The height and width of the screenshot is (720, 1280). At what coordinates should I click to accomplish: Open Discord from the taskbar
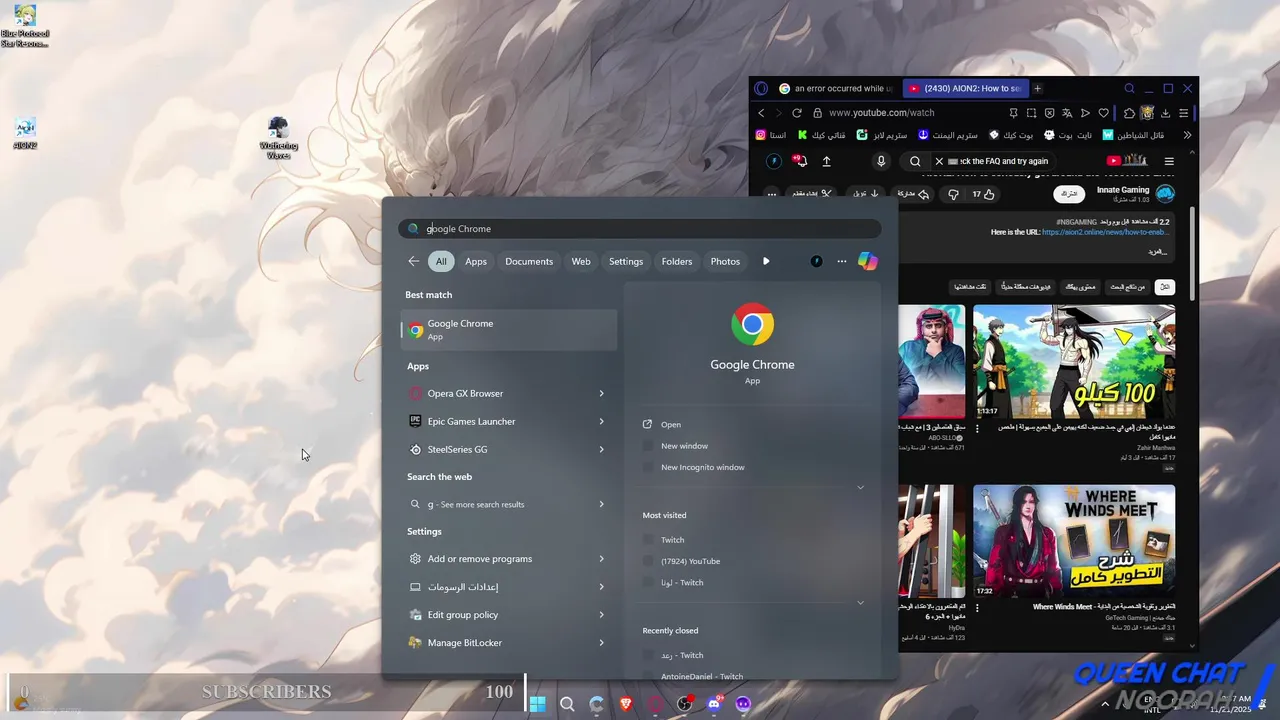pyautogui.click(x=714, y=704)
